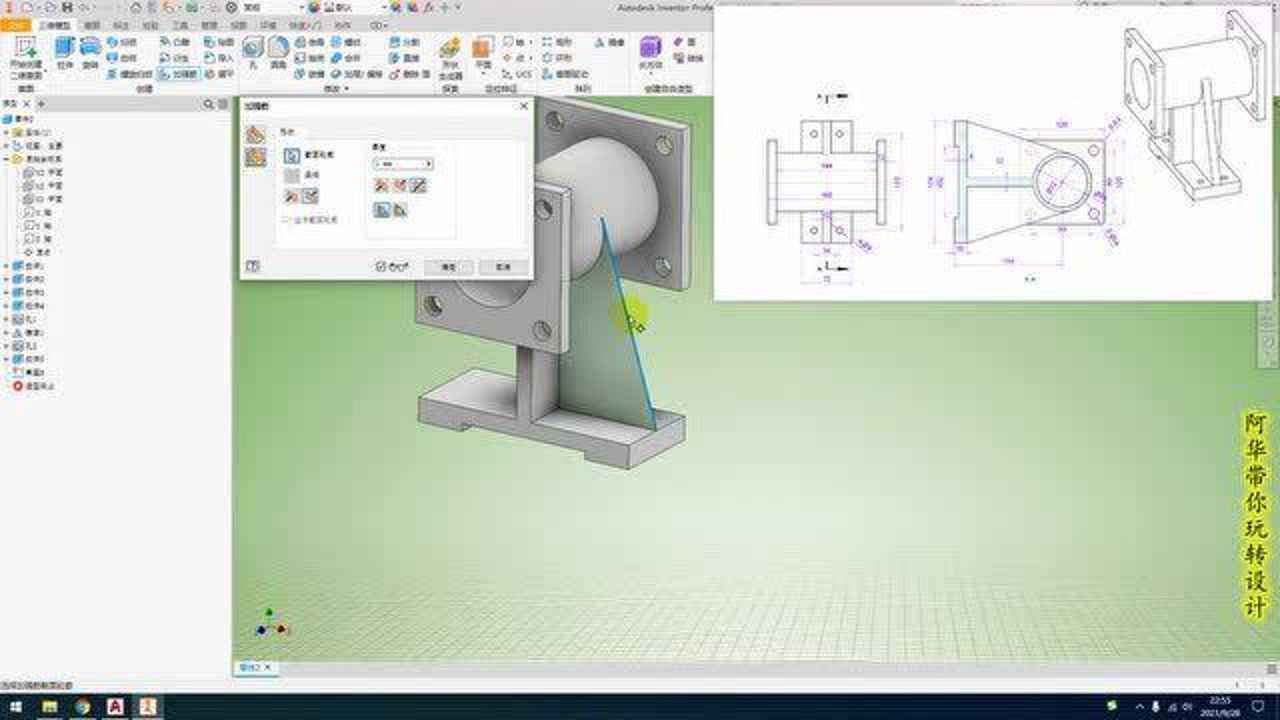Open the 3D Model ribbon tab
1280x720 pixels.
pos(56,25)
